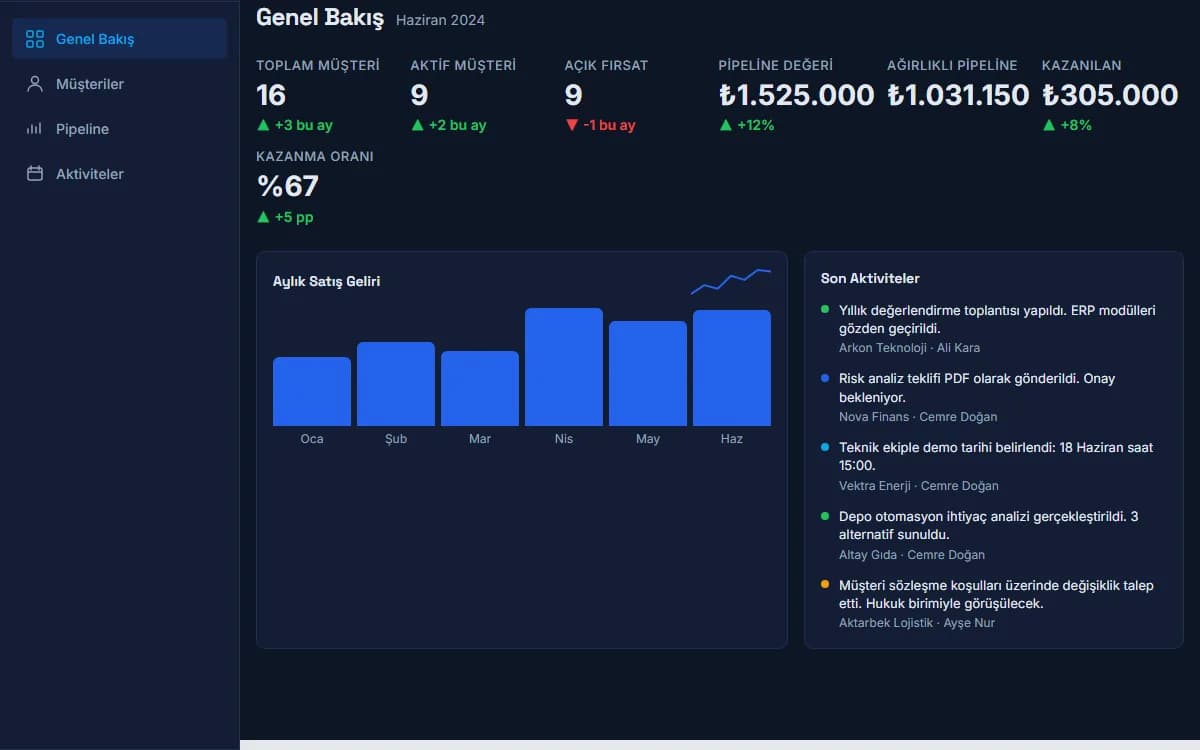Click Kazanma Oranı value %67
Viewport: 1200px width, 750px height.
point(287,187)
